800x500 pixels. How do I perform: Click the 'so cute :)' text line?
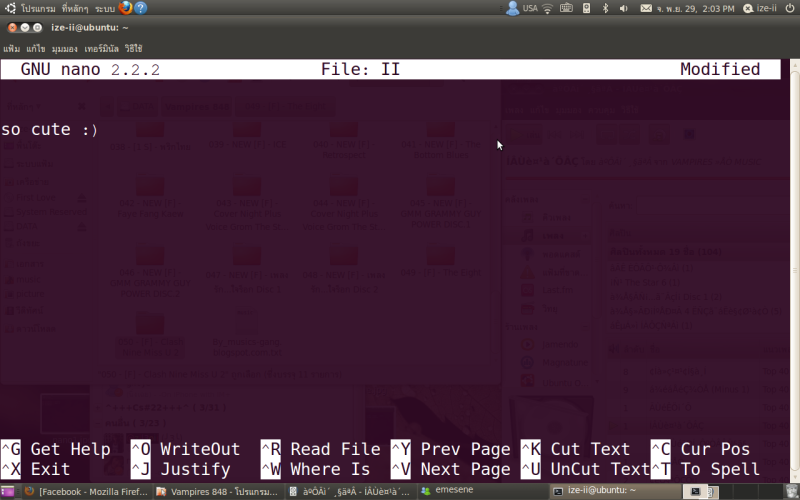(49, 130)
